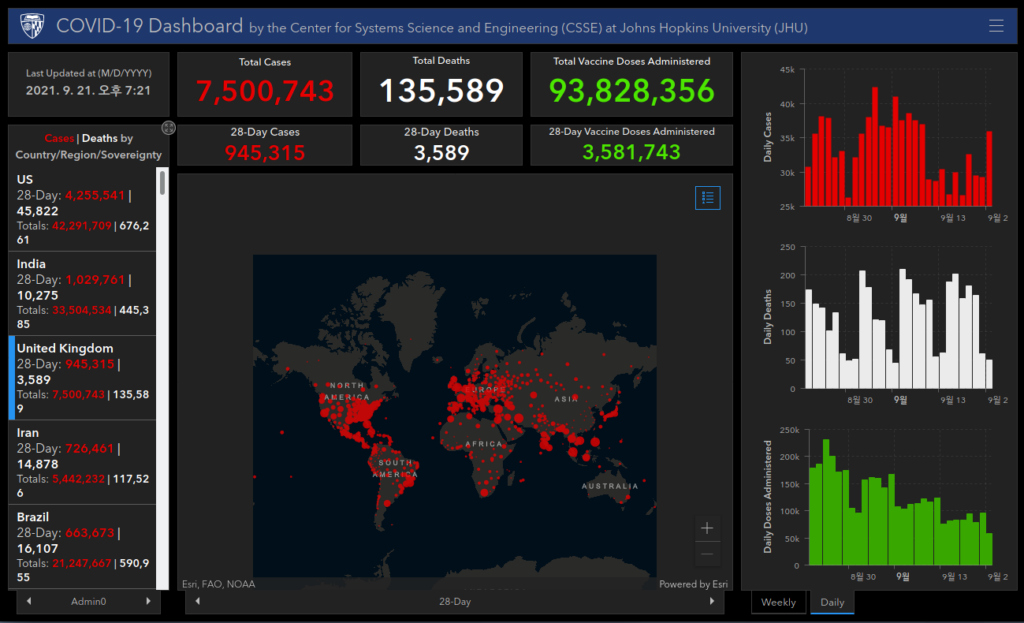This screenshot has height=623, width=1024.
Task: Zoom out on the map
Action: tap(707, 554)
